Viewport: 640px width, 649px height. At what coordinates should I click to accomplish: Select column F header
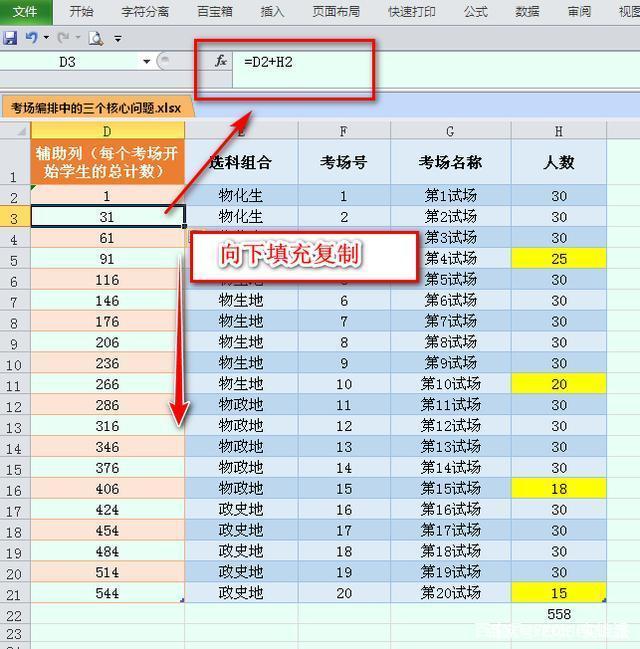(x=344, y=131)
